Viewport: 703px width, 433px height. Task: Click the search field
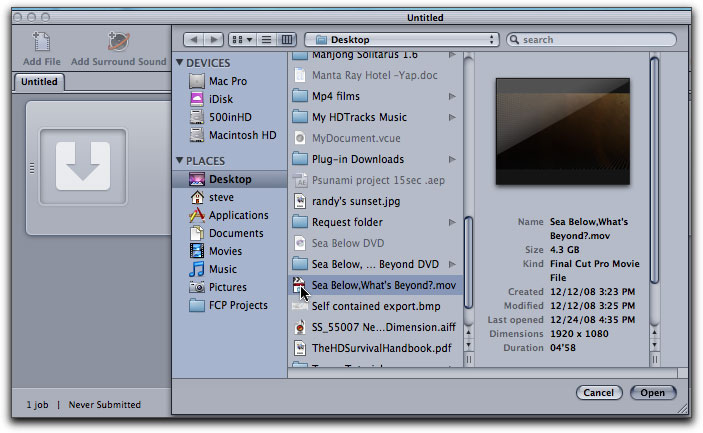pyautogui.click(x=591, y=39)
